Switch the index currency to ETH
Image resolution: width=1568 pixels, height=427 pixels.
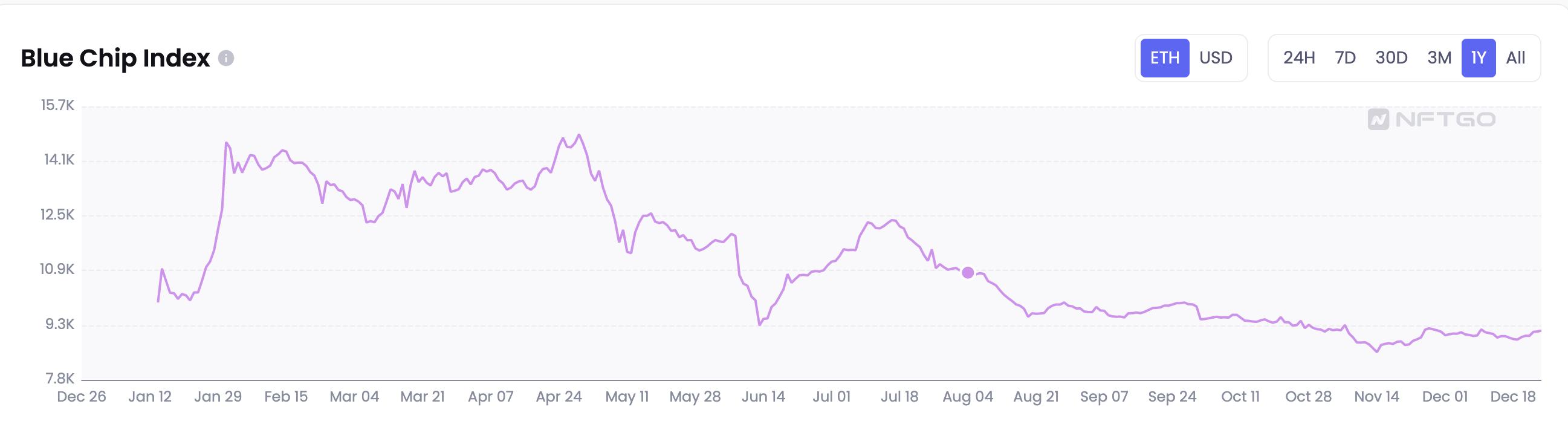1164,58
